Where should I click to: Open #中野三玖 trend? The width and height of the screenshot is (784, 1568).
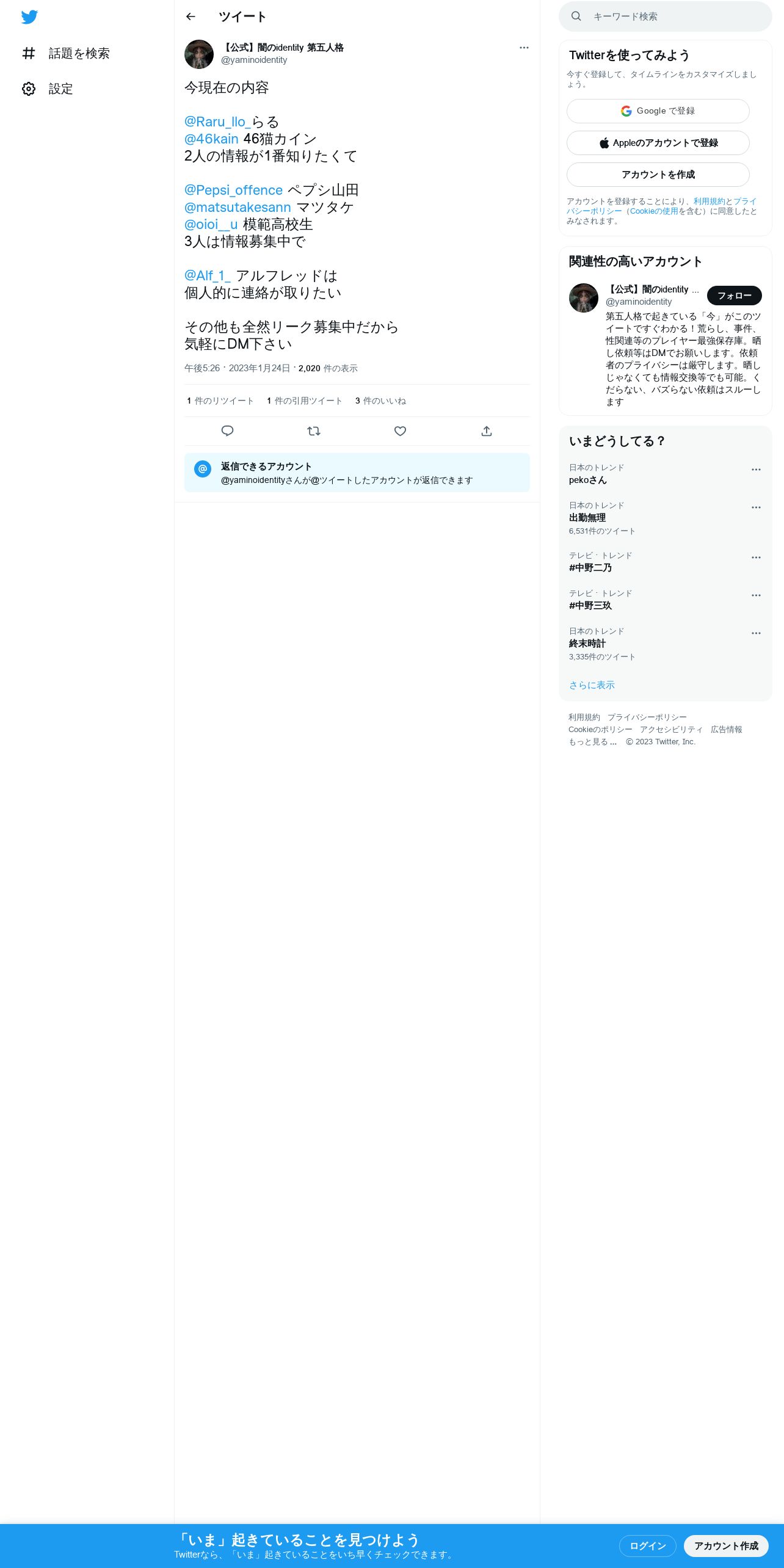[666, 600]
